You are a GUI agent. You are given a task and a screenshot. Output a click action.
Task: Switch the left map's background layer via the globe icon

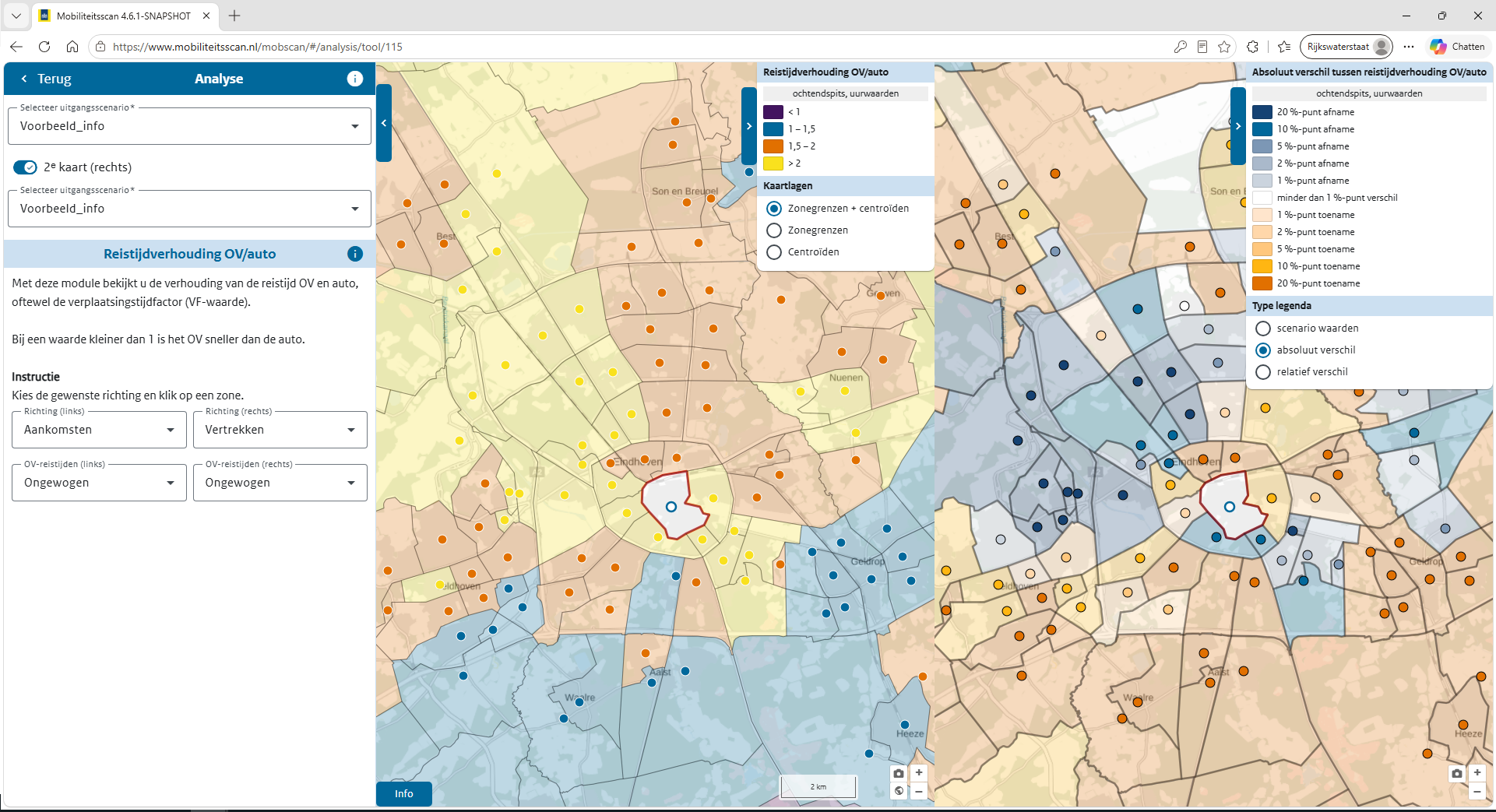point(899,791)
